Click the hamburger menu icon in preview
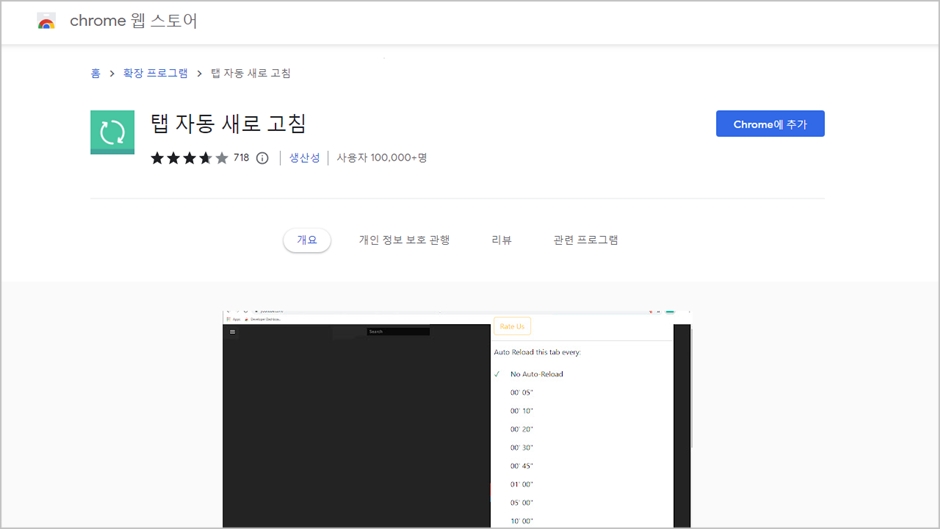The width and height of the screenshot is (940, 529). [233, 332]
